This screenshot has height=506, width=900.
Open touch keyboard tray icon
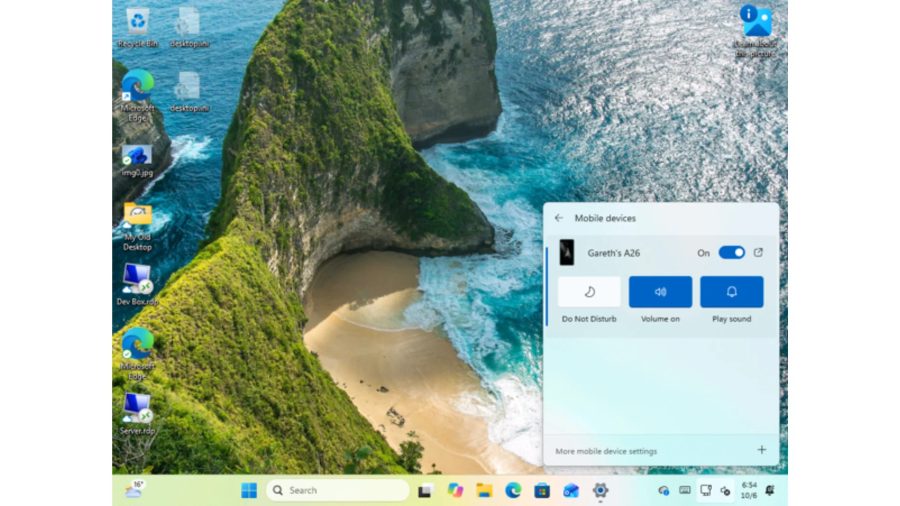(685, 491)
